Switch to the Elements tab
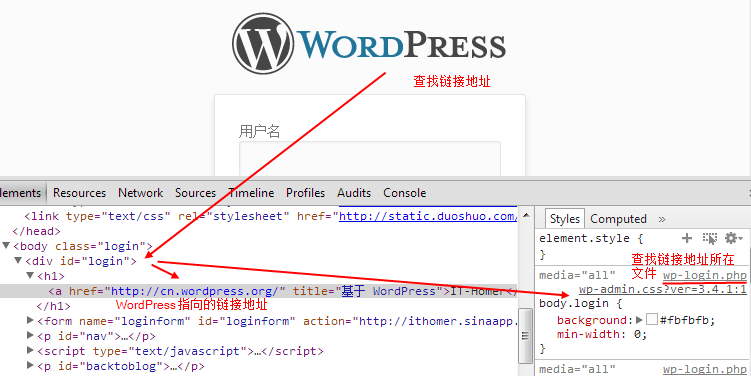This screenshot has width=751, height=376. (20, 193)
